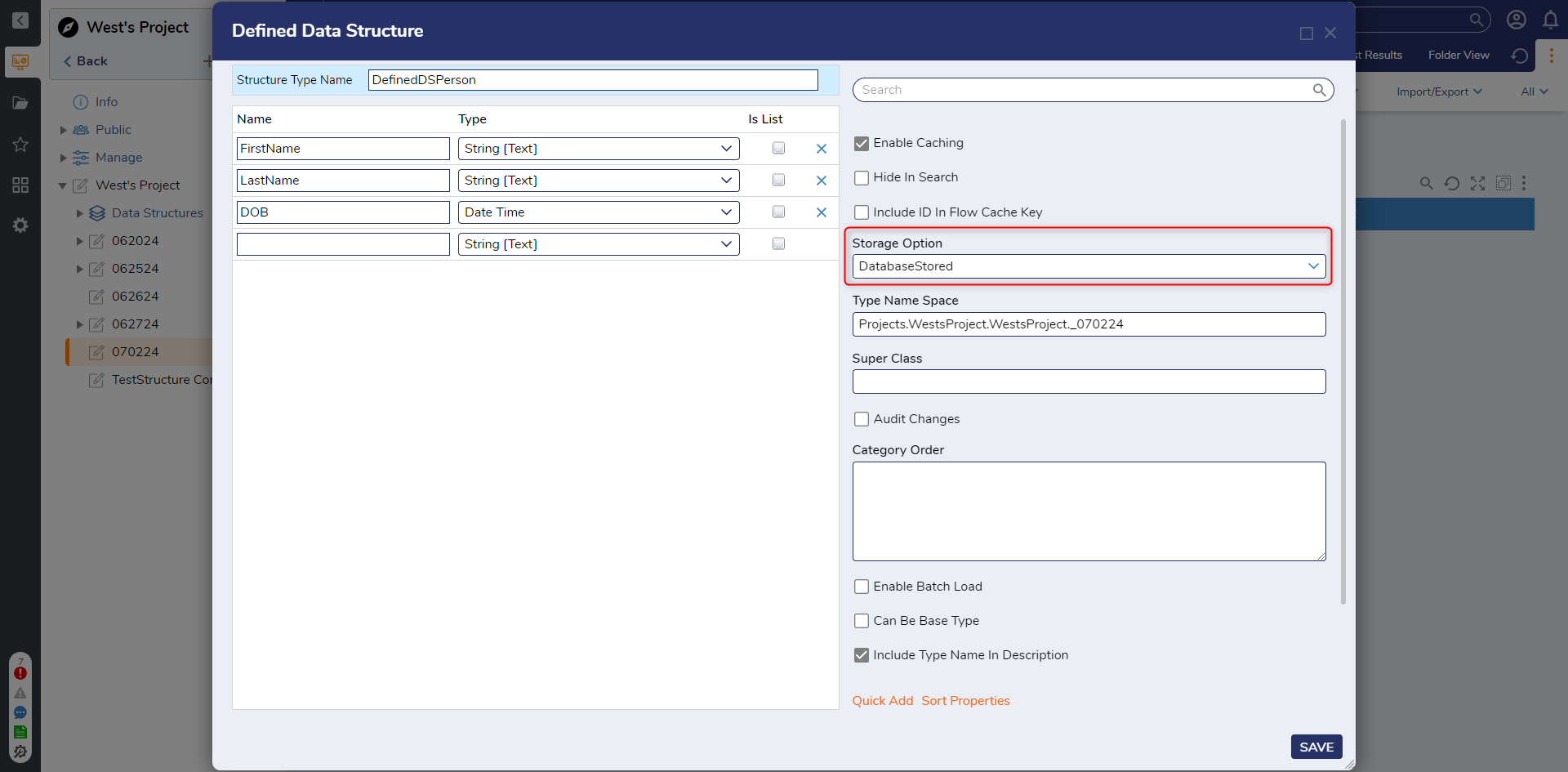This screenshot has height=772, width=1568.
Task: Open the folders icon in left rail
Action: [x=20, y=103]
